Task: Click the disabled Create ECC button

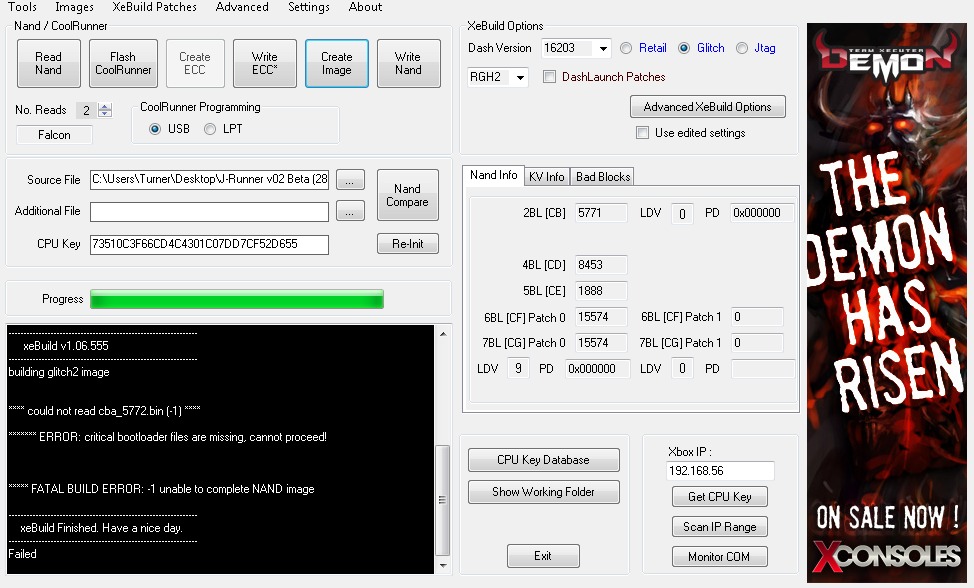Action: point(194,63)
